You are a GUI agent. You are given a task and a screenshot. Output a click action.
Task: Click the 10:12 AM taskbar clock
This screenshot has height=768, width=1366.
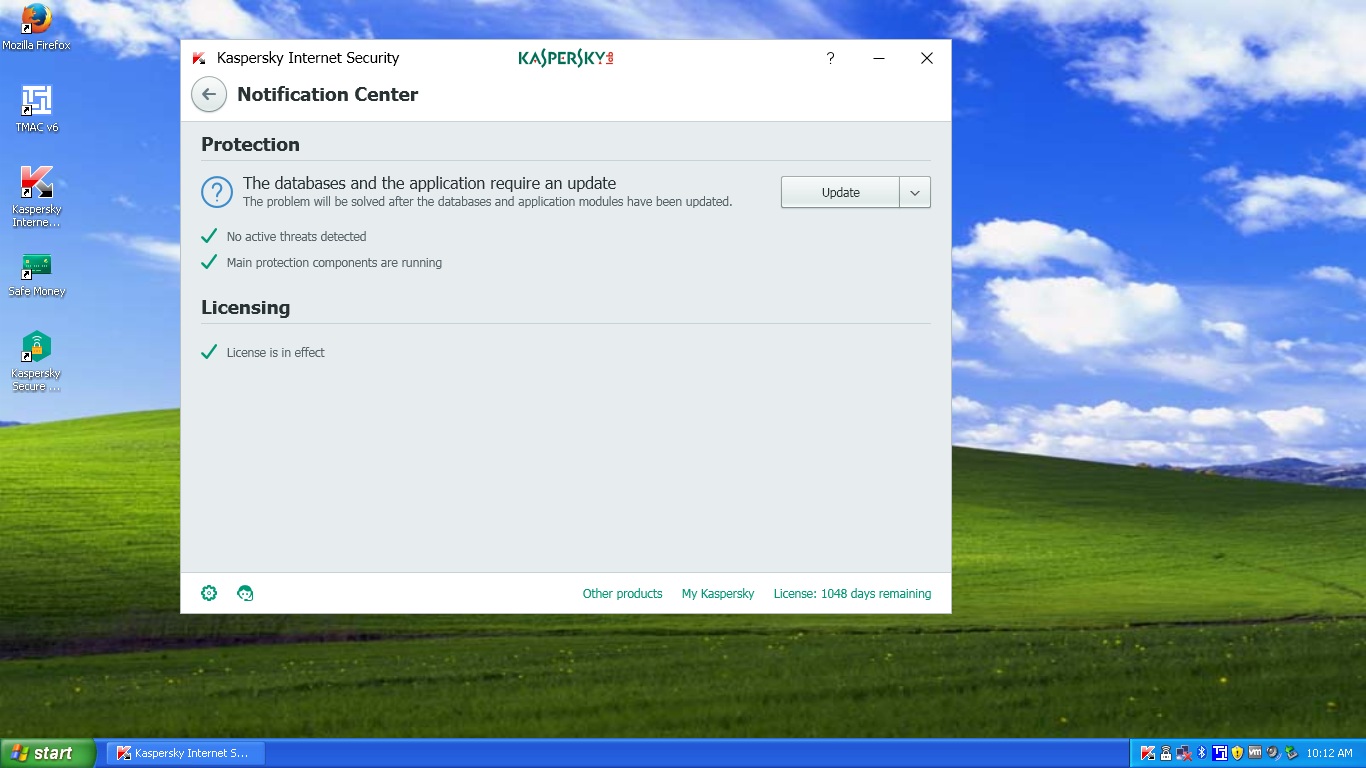pyautogui.click(x=1329, y=753)
